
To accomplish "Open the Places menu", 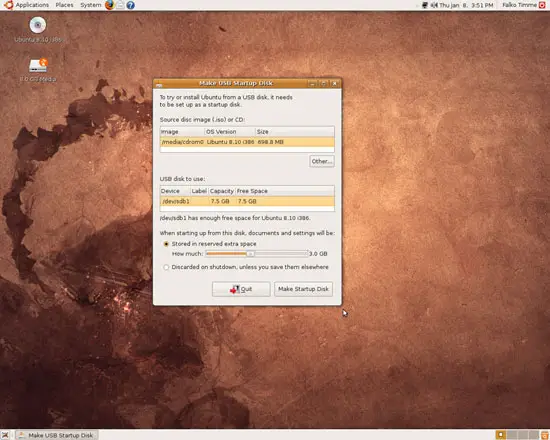I will pyautogui.click(x=65, y=5).
